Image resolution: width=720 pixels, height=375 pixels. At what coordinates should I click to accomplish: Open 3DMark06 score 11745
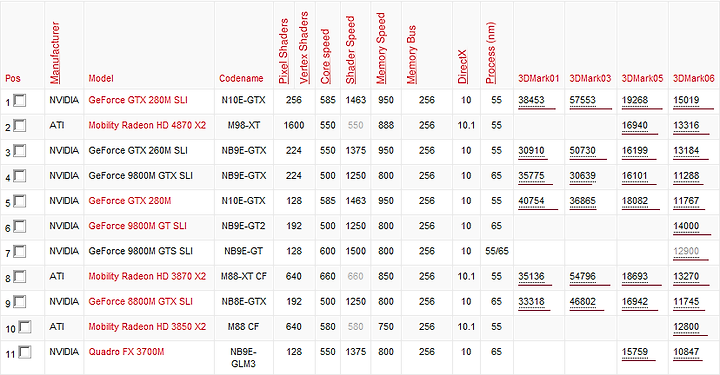686,302
